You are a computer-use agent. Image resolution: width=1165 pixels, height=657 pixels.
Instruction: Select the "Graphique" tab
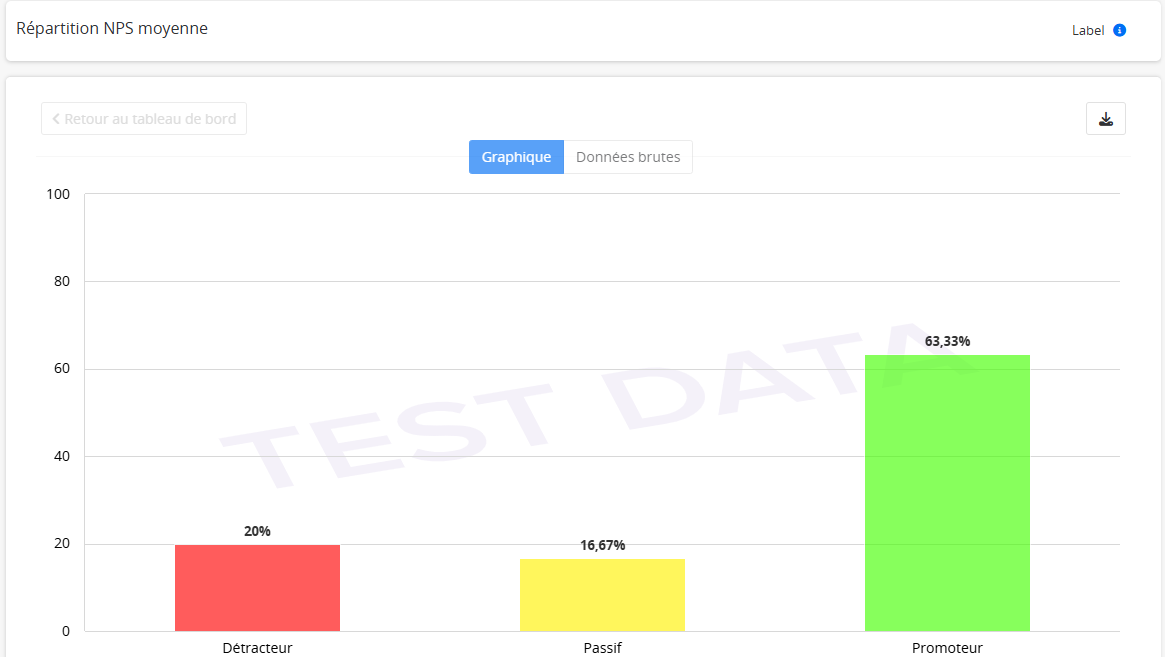coord(516,156)
